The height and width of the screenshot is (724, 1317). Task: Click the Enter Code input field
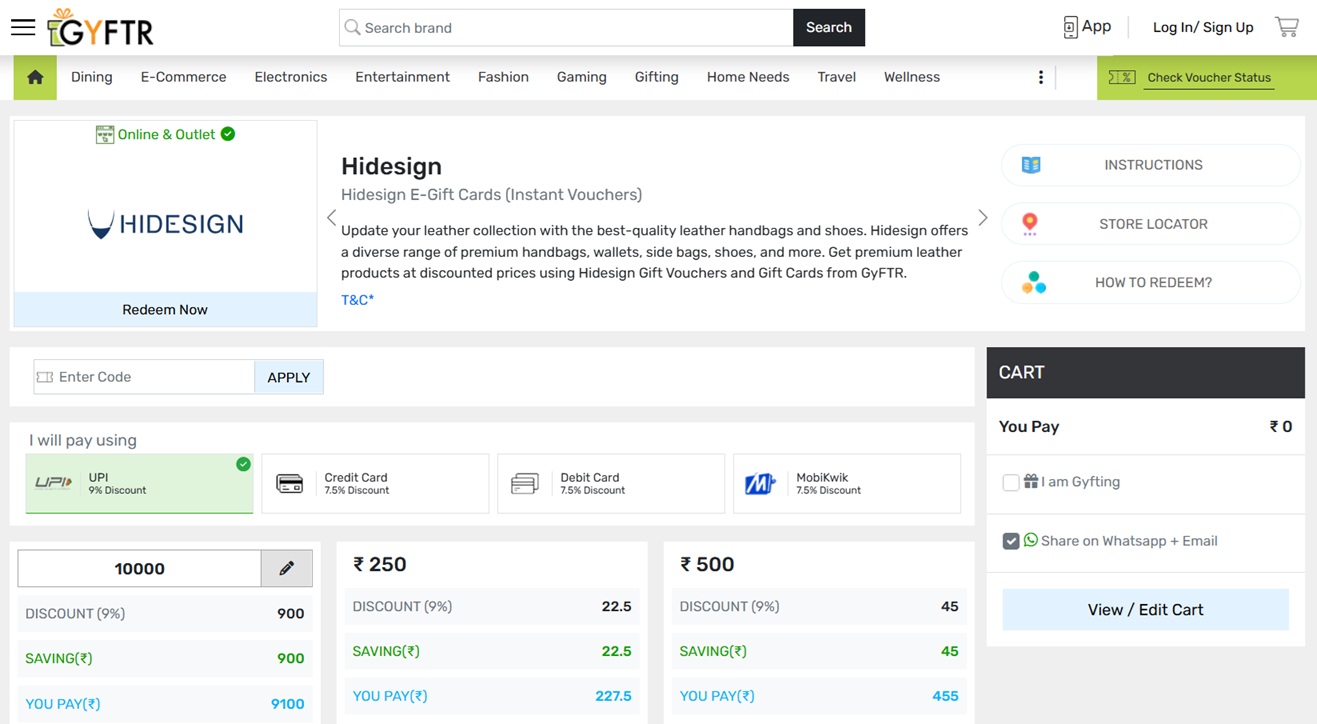153,377
